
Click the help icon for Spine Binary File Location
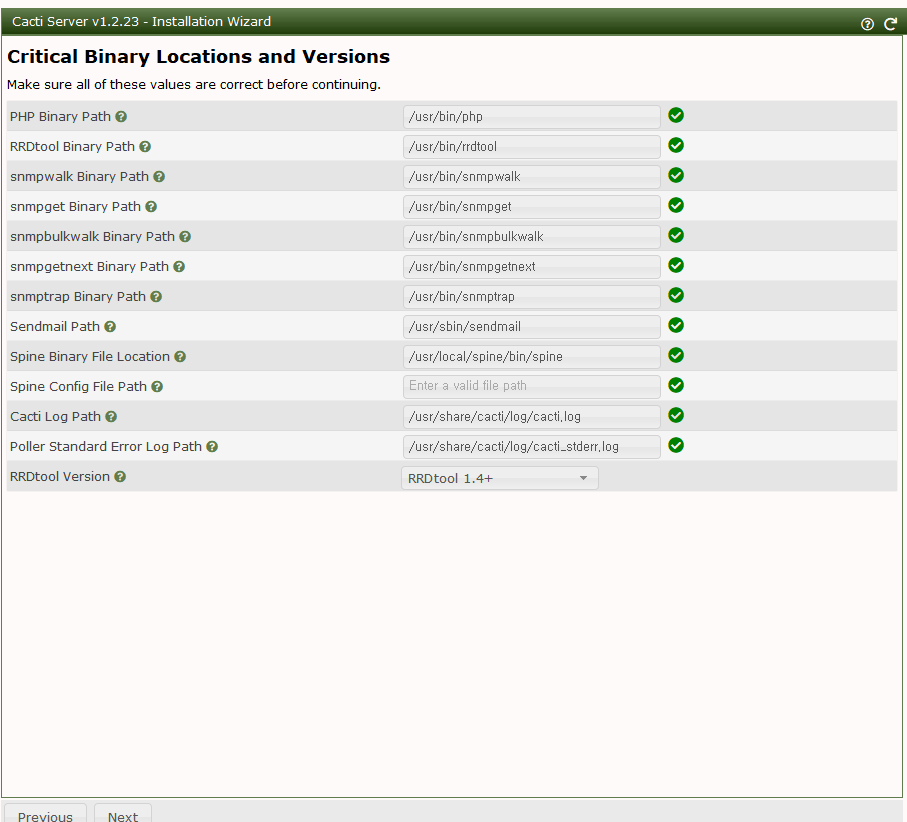click(180, 357)
